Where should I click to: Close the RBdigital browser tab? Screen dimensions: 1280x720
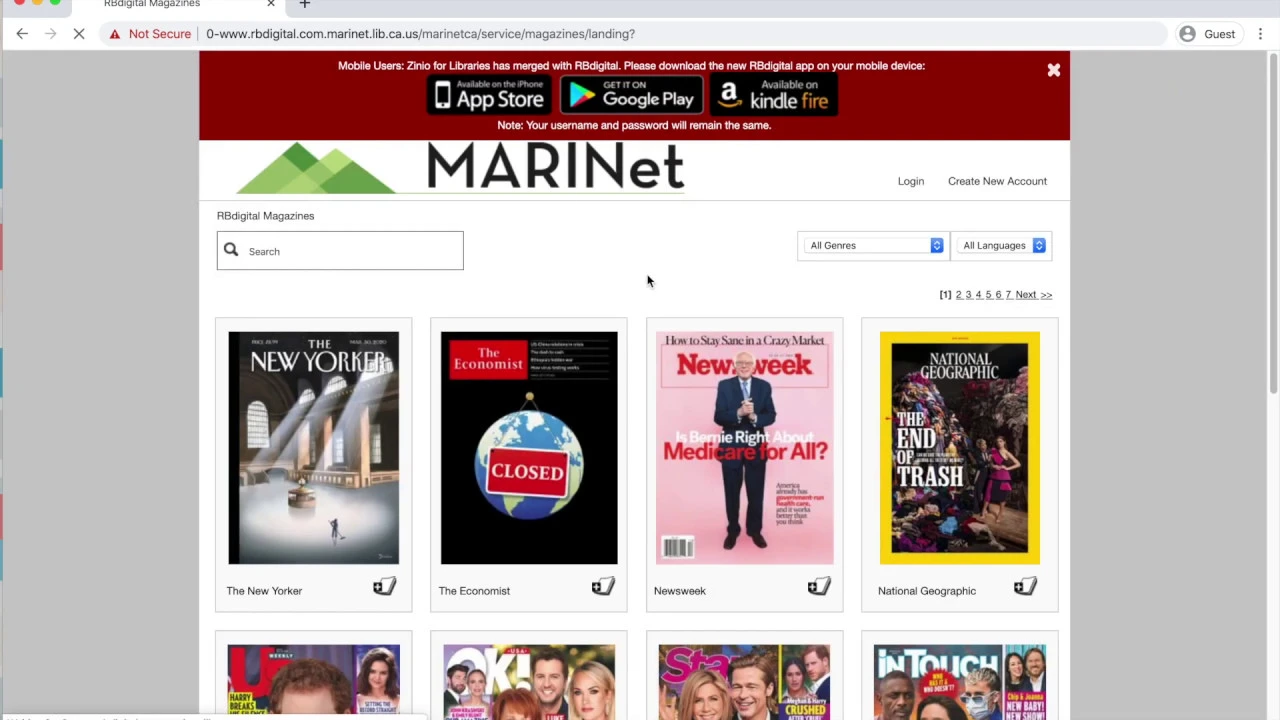[x=270, y=4]
